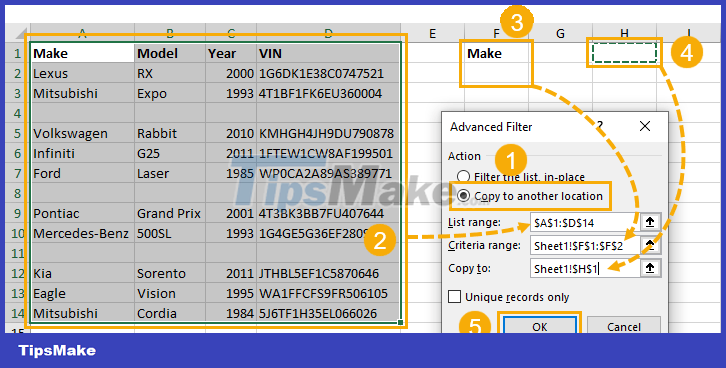Select column E header

432,33
